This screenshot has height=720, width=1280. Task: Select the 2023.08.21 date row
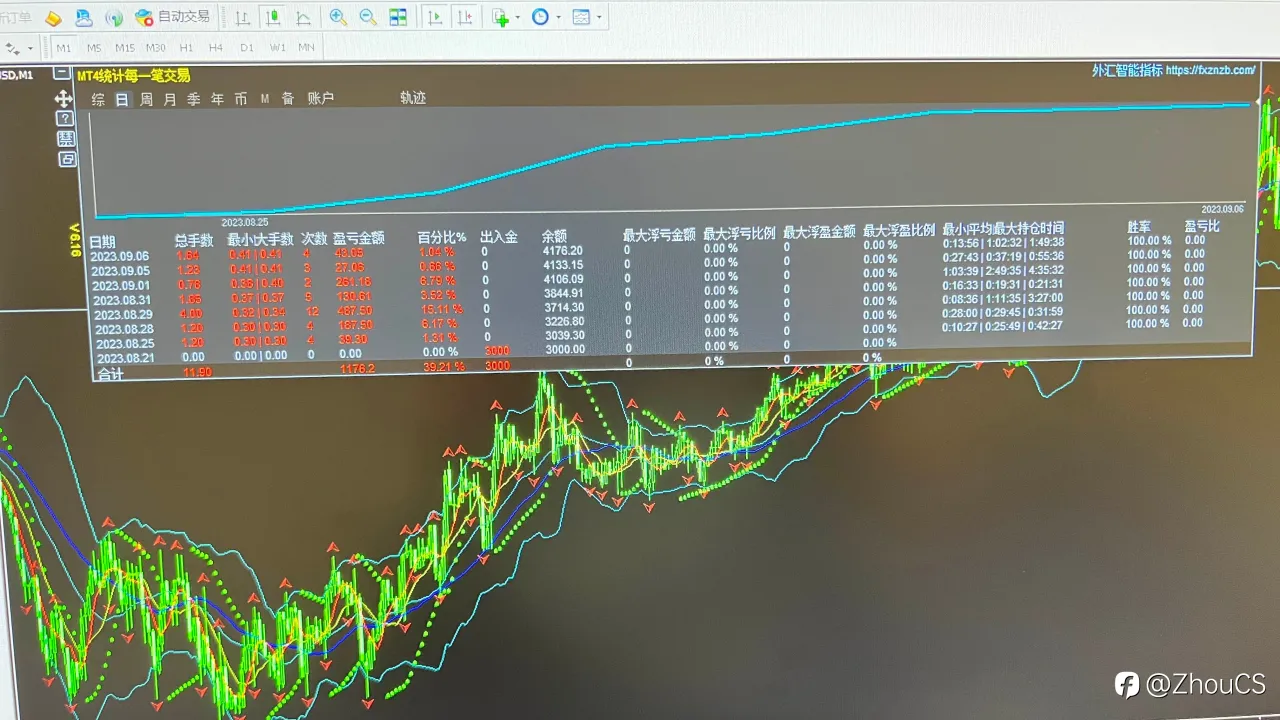coord(126,358)
